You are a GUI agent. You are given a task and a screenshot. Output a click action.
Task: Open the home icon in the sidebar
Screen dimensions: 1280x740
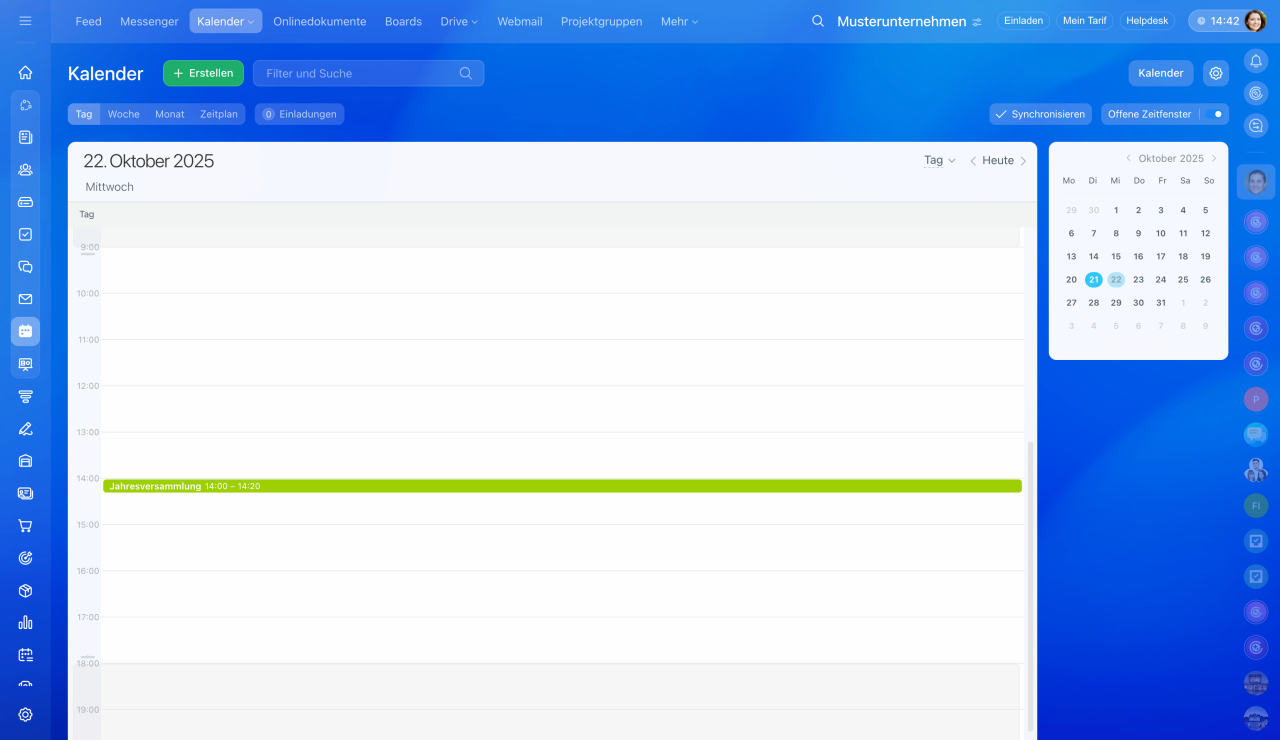click(25, 72)
